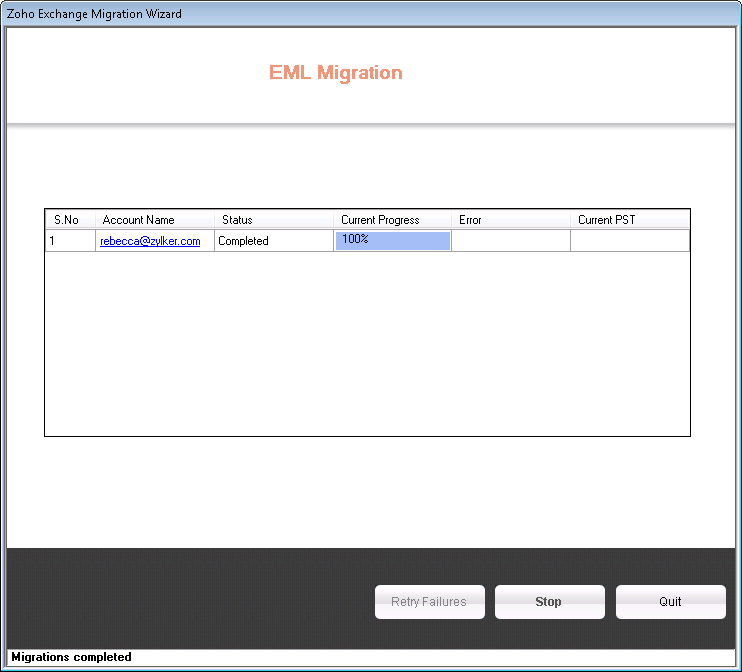Select the Completed status cell
Image resolution: width=742 pixels, height=672 pixels.
tap(273, 241)
